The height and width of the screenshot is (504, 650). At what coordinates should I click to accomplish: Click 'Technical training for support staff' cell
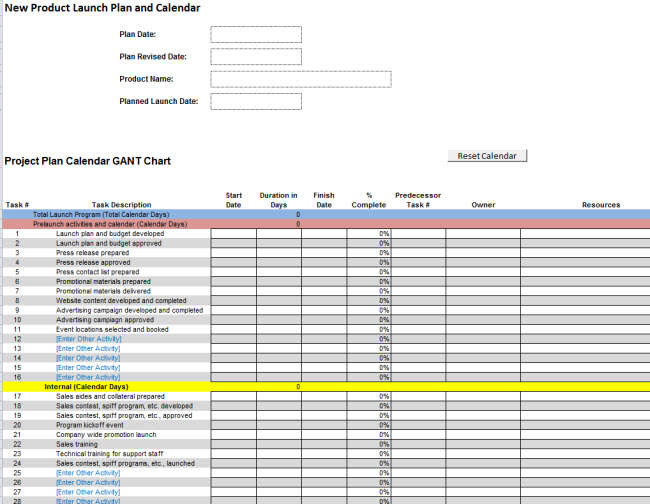coord(109,453)
